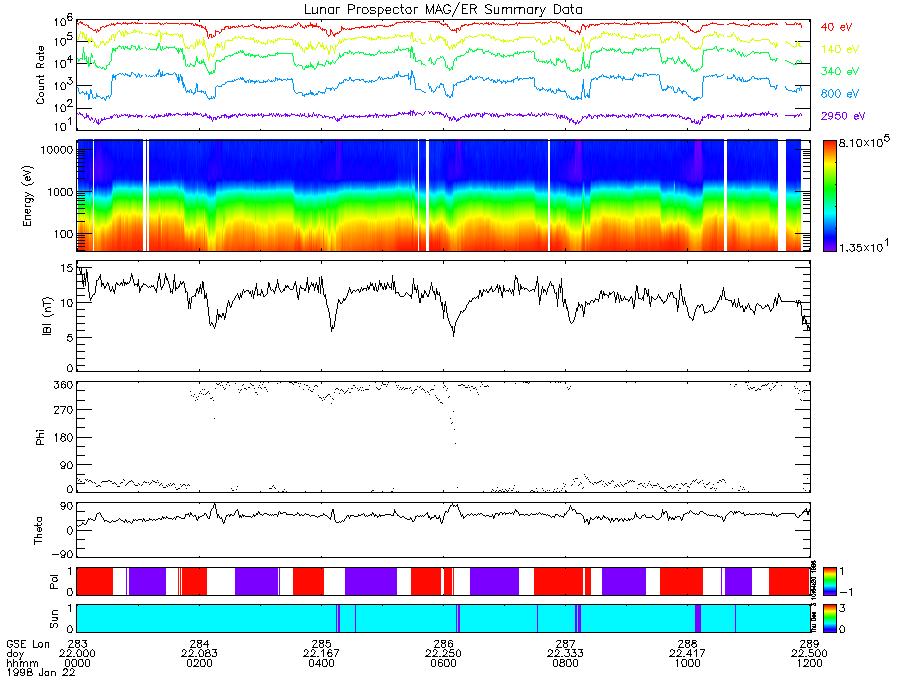Click time tick '1200'
Viewport: 900px width, 700px height.
809,663
